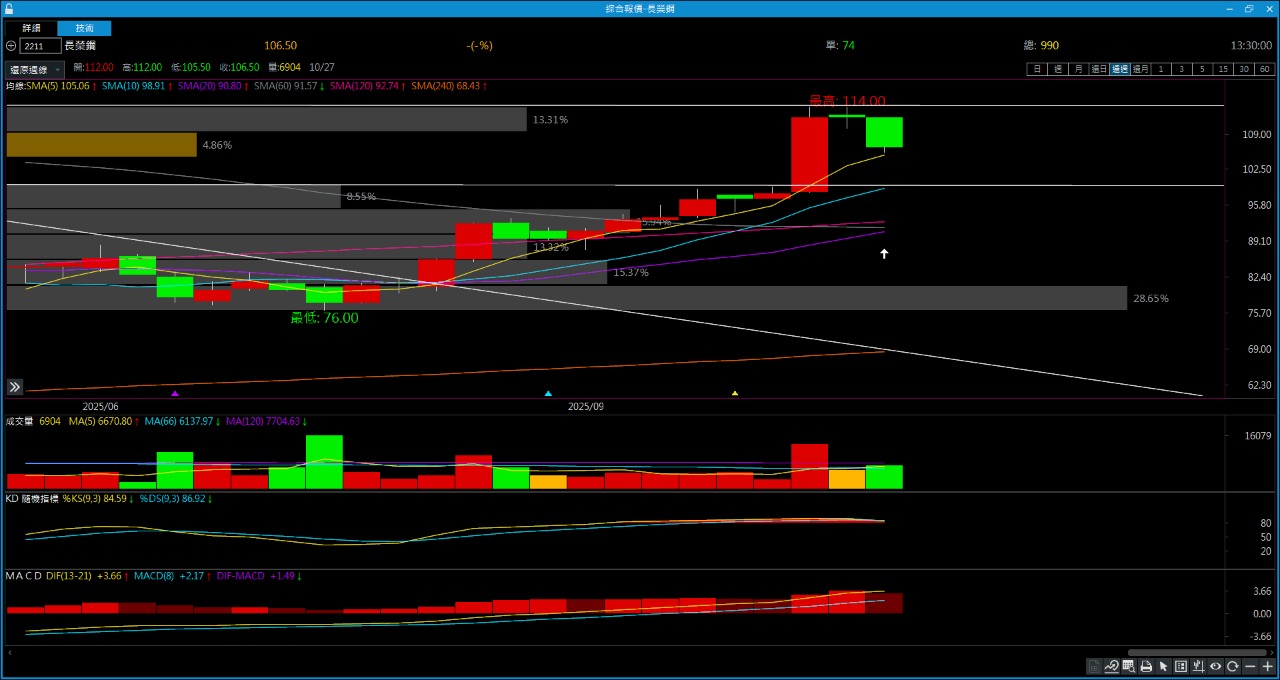Click the MACD panel title label

23,576
